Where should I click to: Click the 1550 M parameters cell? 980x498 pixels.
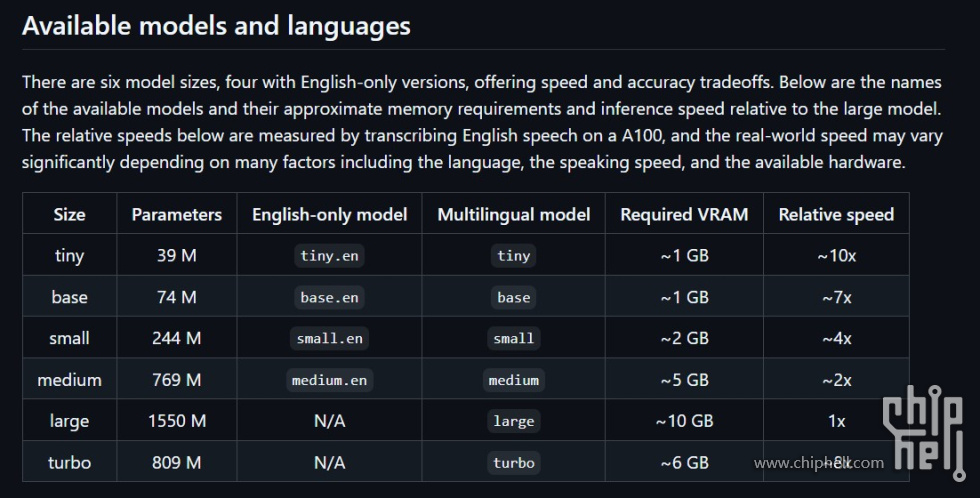coord(177,421)
